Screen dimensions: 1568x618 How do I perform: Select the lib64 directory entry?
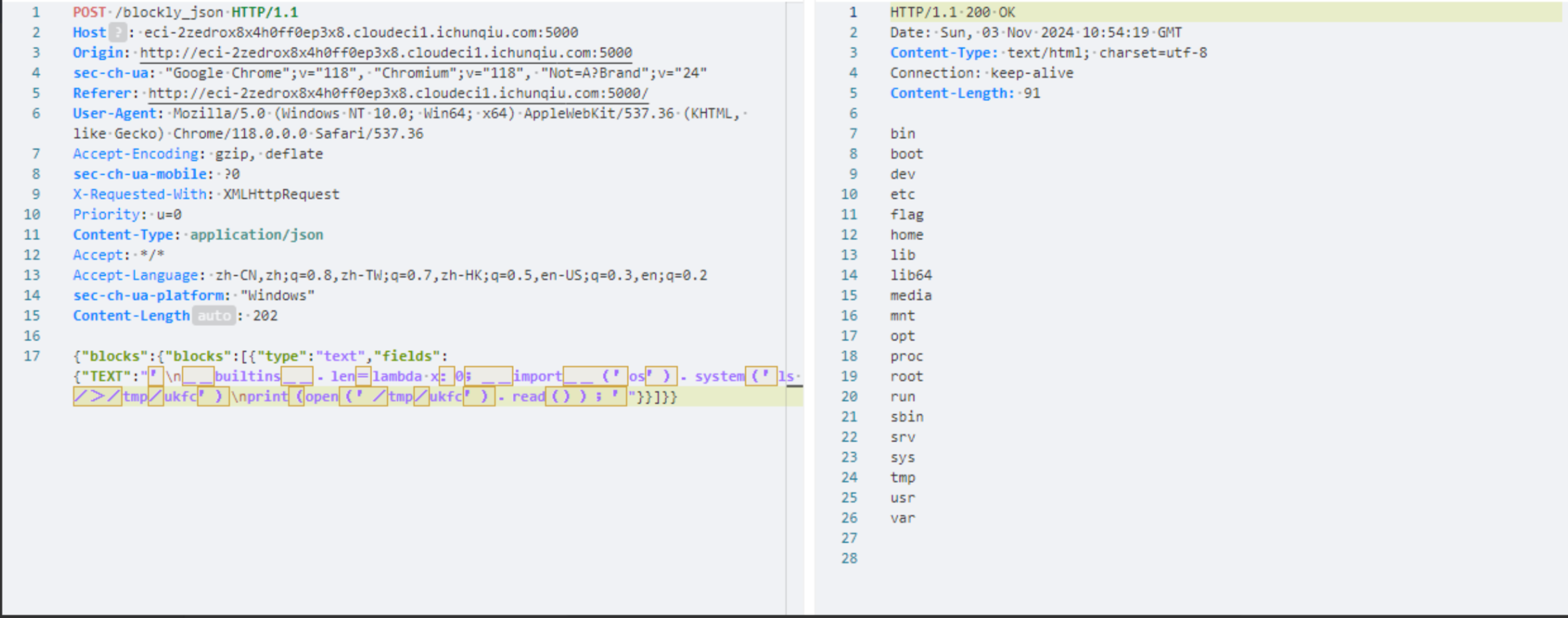coord(911,275)
